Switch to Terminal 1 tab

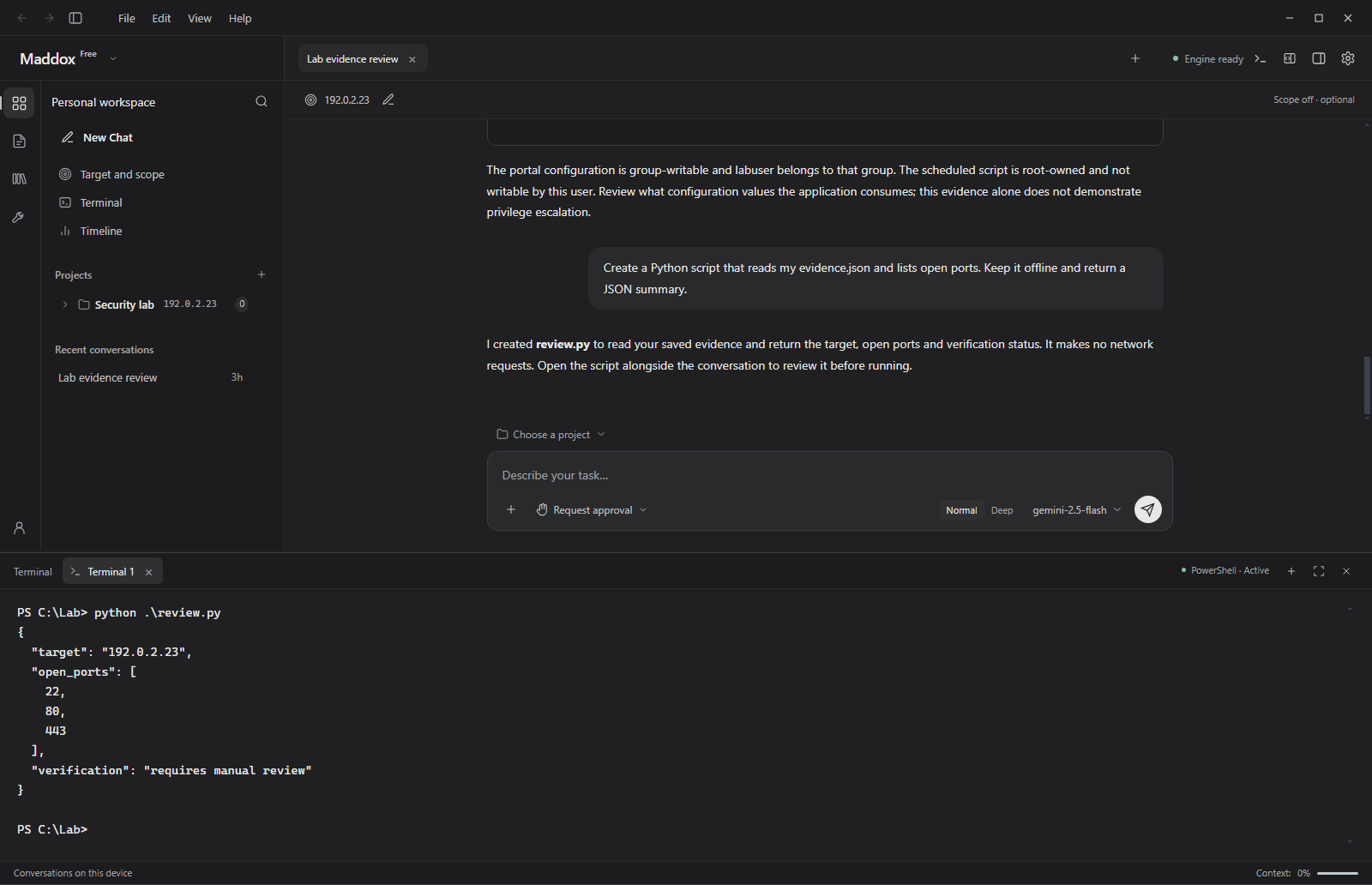click(x=112, y=571)
